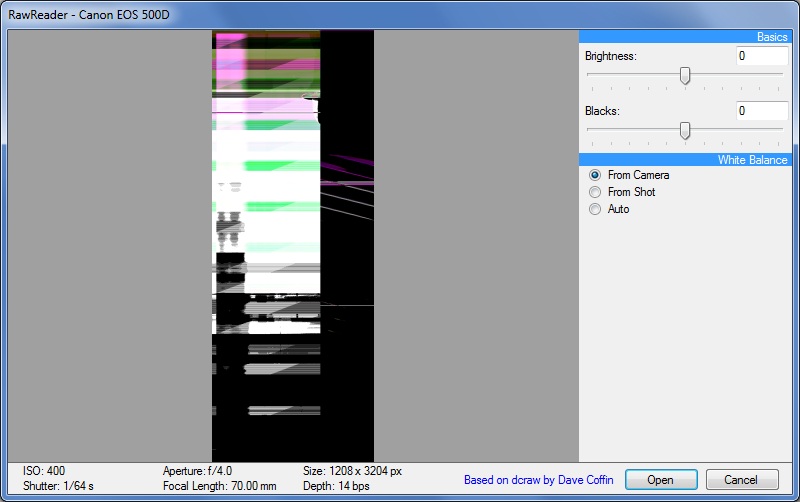This screenshot has width=800, height=502.
Task: Click the 'Shutter: 1/64 s' text
Action: (58, 486)
